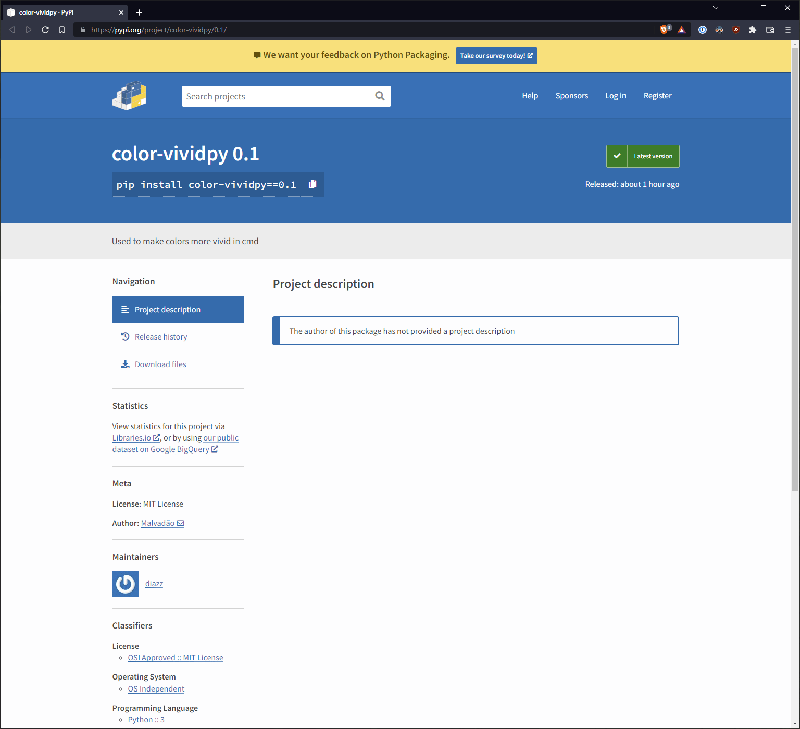The width and height of the screenshot is (800, 729).
Task: Follow the Libraries.io statistics link
Action: [136, 438]
